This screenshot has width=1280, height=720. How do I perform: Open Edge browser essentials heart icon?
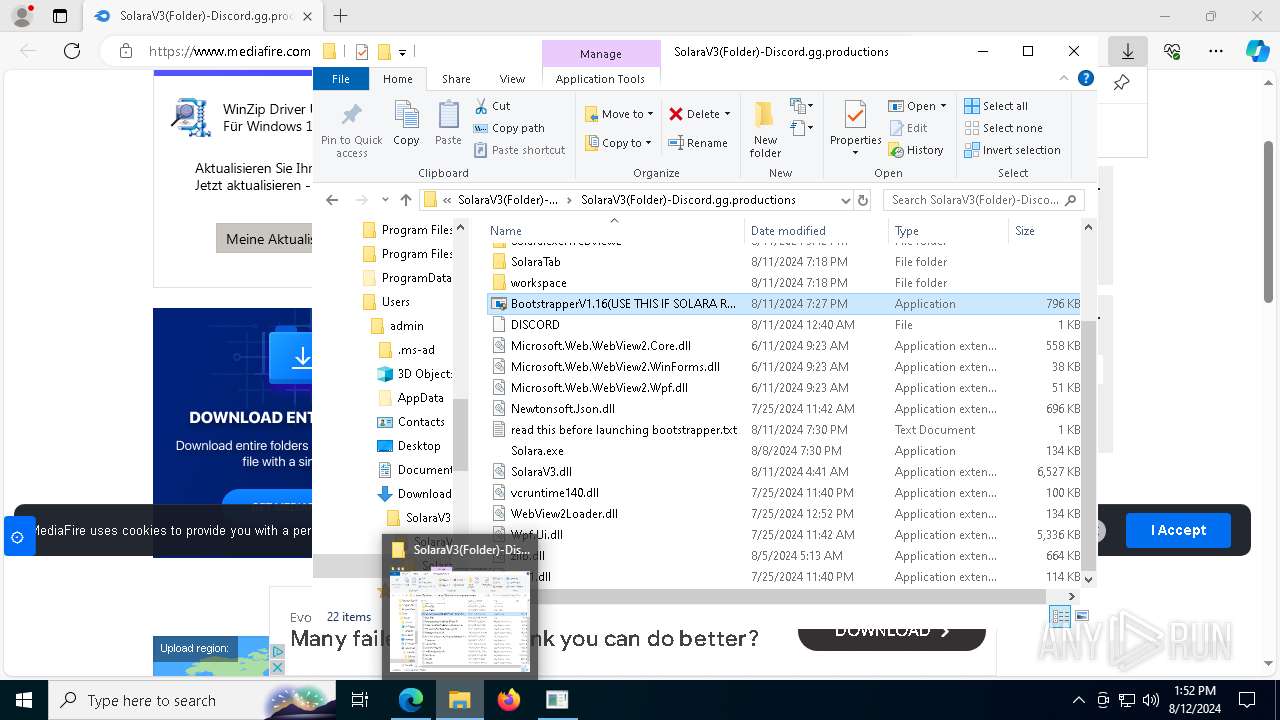pos(1172,51)
